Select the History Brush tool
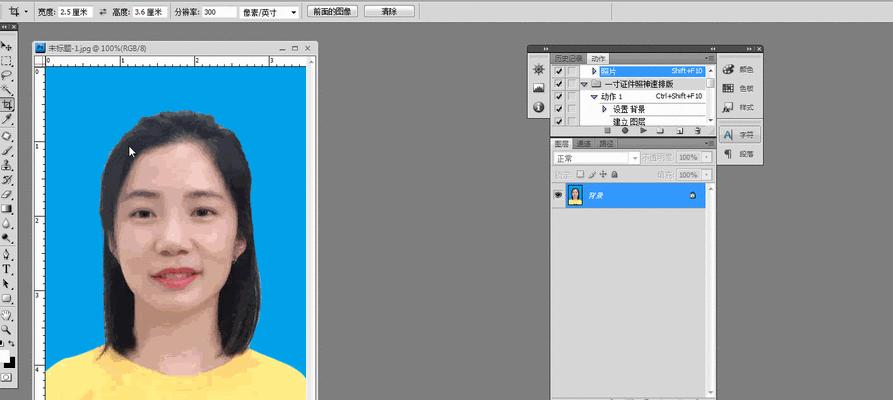Viewport: 893px width, 400px height. point(7,180)
